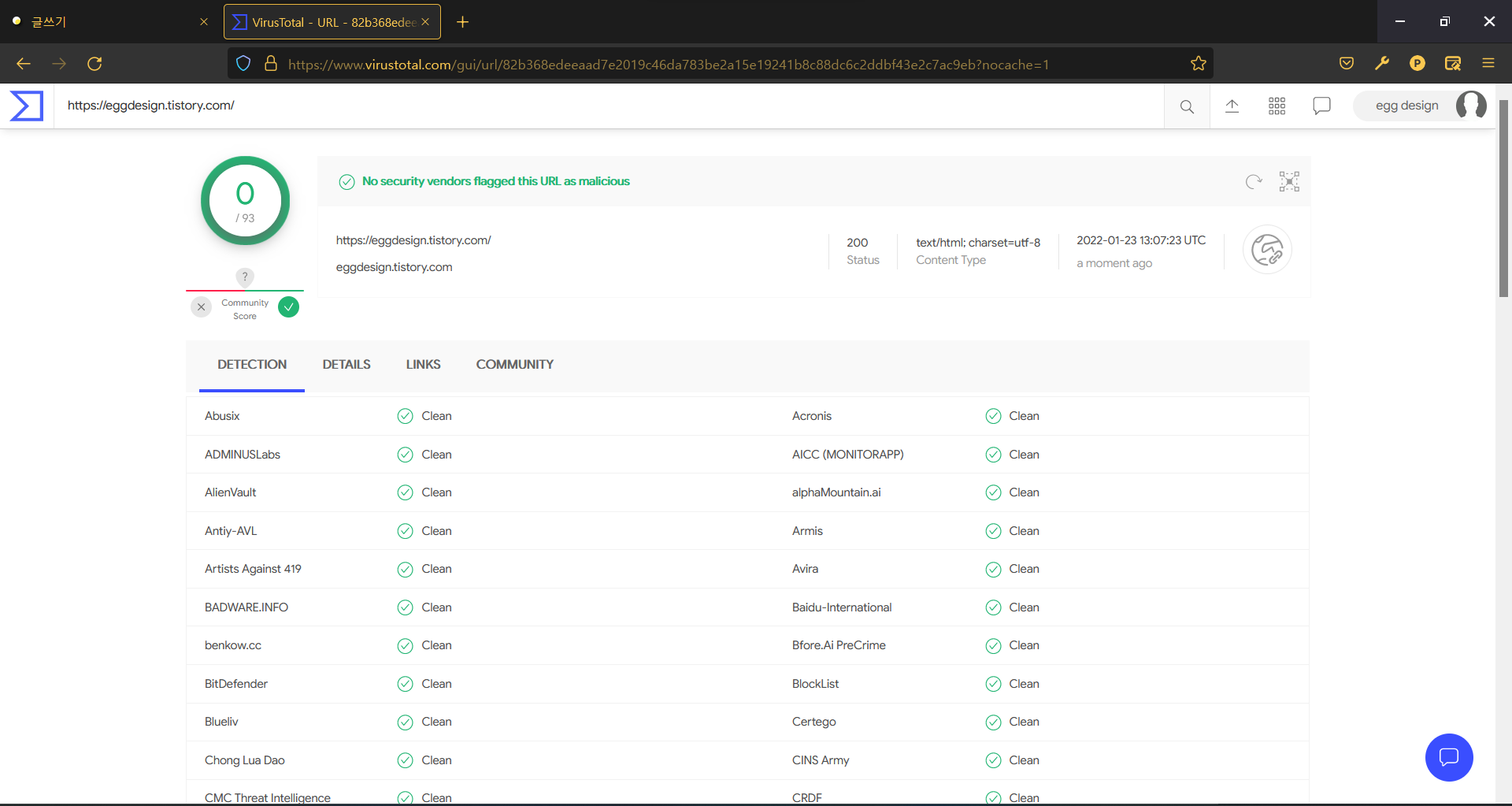
Task: Open a new browser tab
Action: tap(463, 22)
